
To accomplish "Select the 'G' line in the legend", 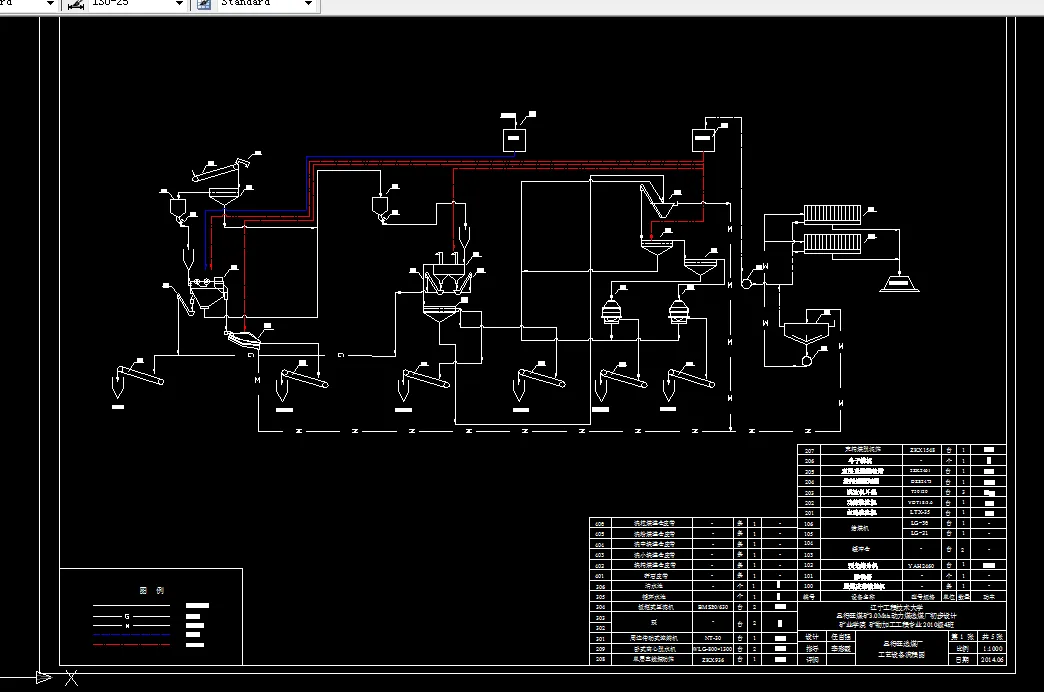I will [x=131, y=616].
